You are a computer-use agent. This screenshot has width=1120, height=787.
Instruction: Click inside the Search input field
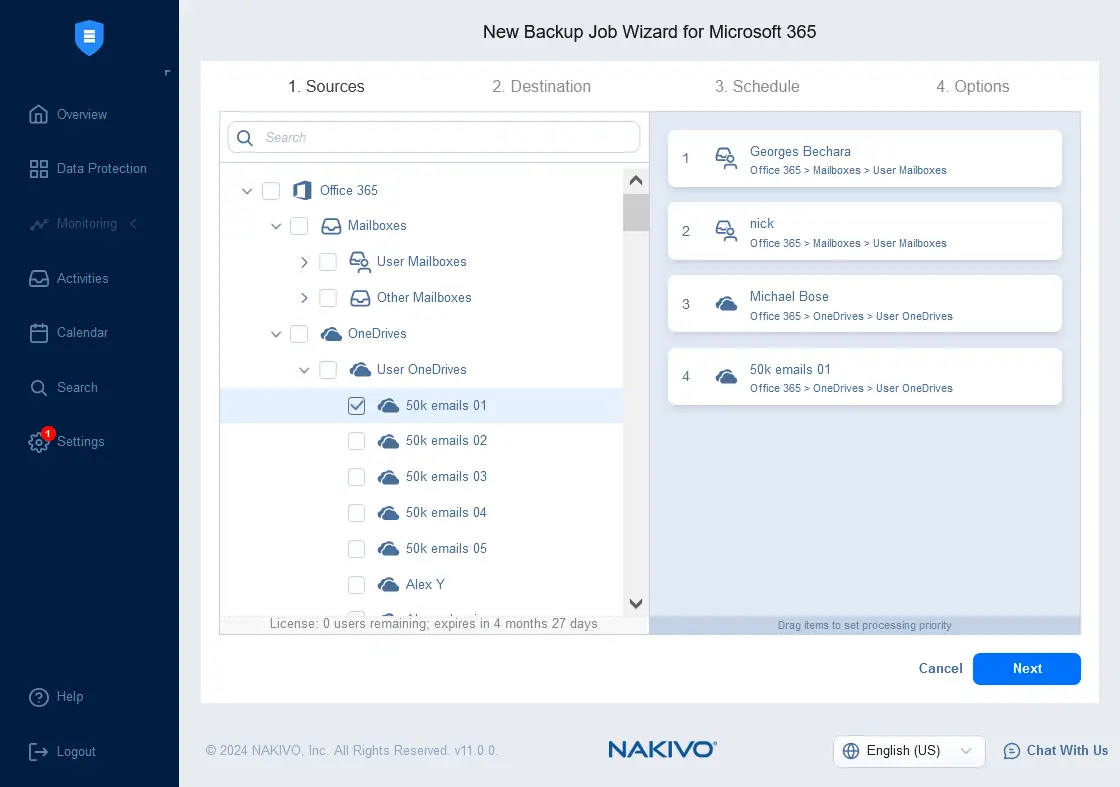click(434, 137)
